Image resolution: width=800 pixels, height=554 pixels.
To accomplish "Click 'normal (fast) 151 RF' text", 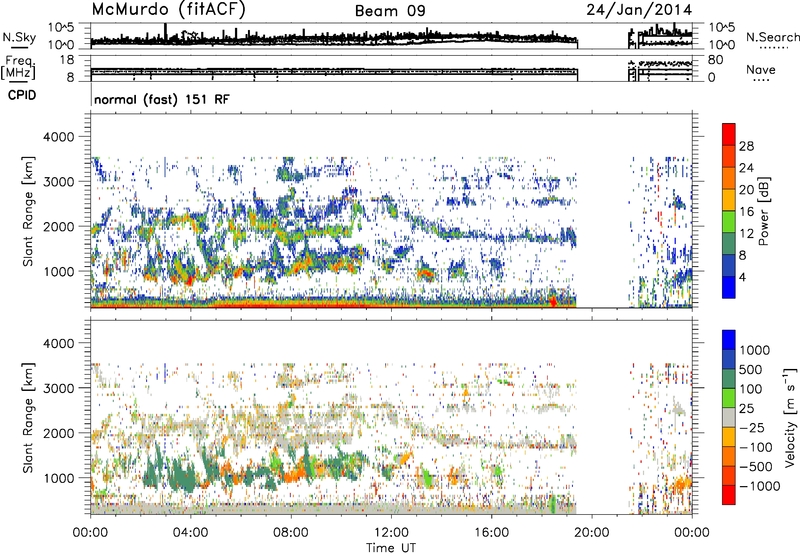I will tap(162, 99).
